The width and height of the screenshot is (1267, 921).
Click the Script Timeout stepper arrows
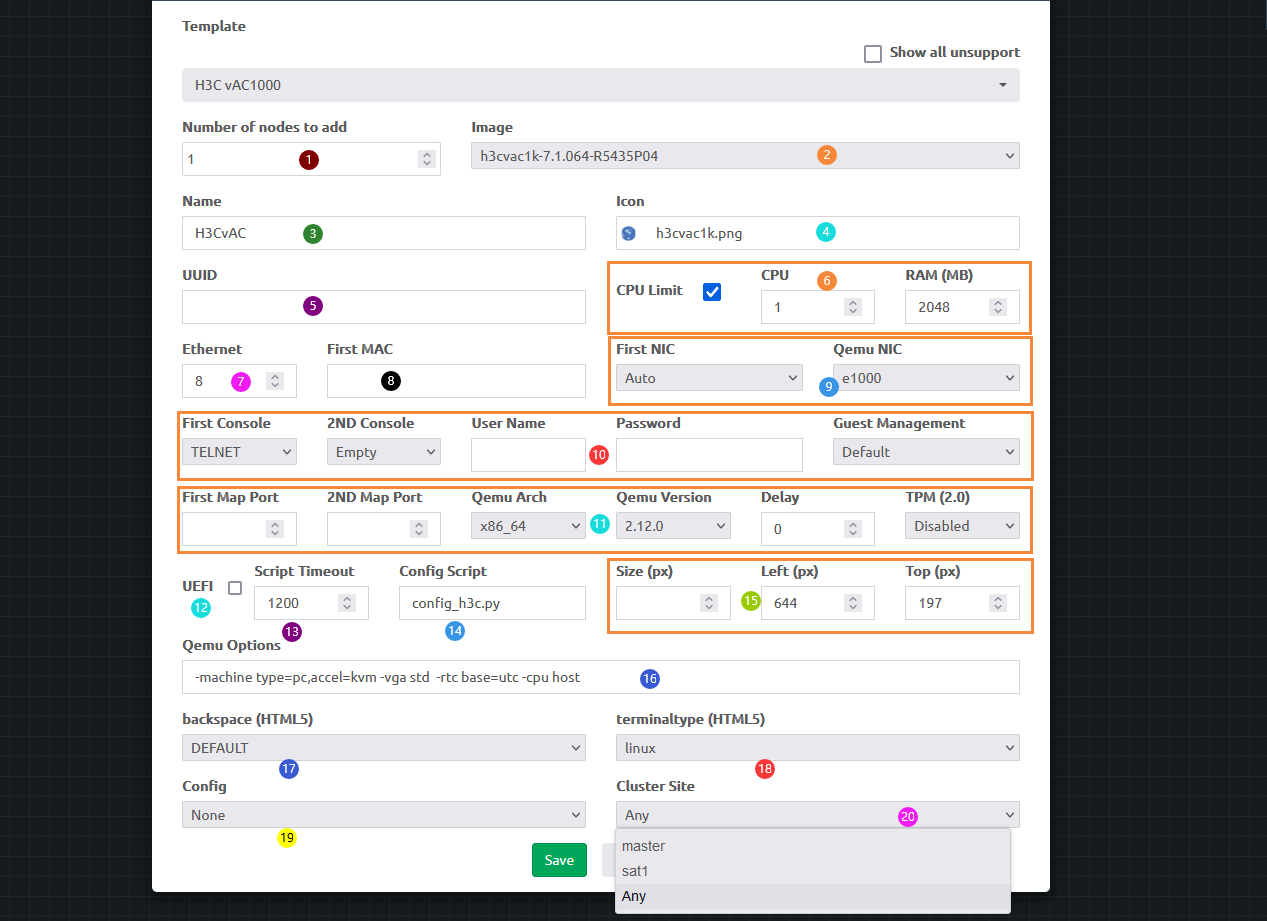point(347,603)
